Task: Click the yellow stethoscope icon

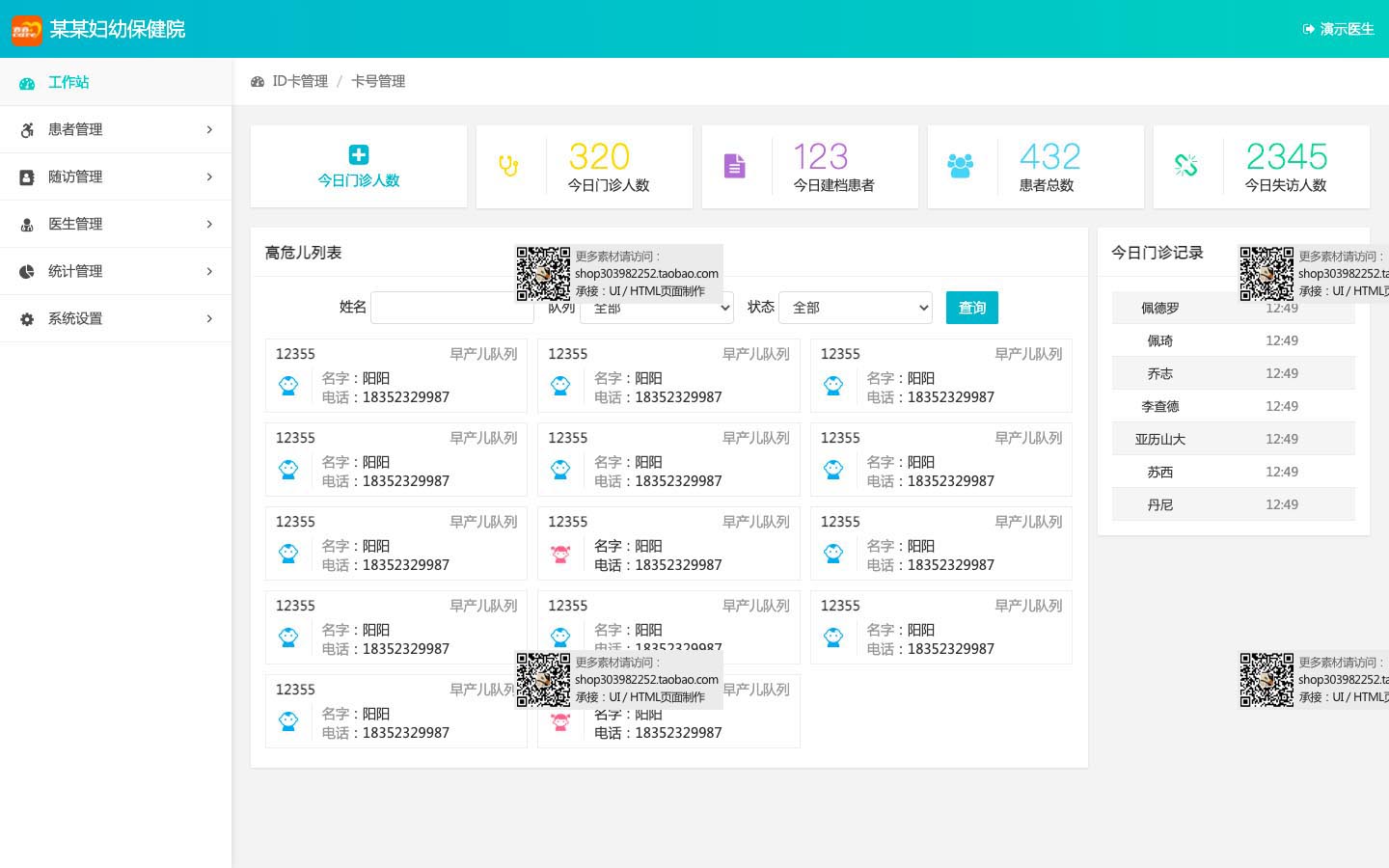Action: [x=508, y=166]
